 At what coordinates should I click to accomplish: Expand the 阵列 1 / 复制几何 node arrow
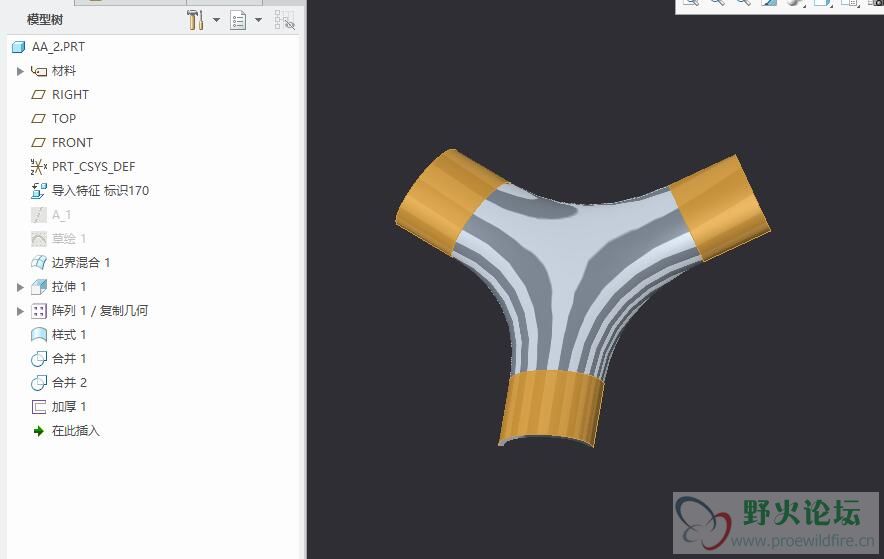(20, 311)
